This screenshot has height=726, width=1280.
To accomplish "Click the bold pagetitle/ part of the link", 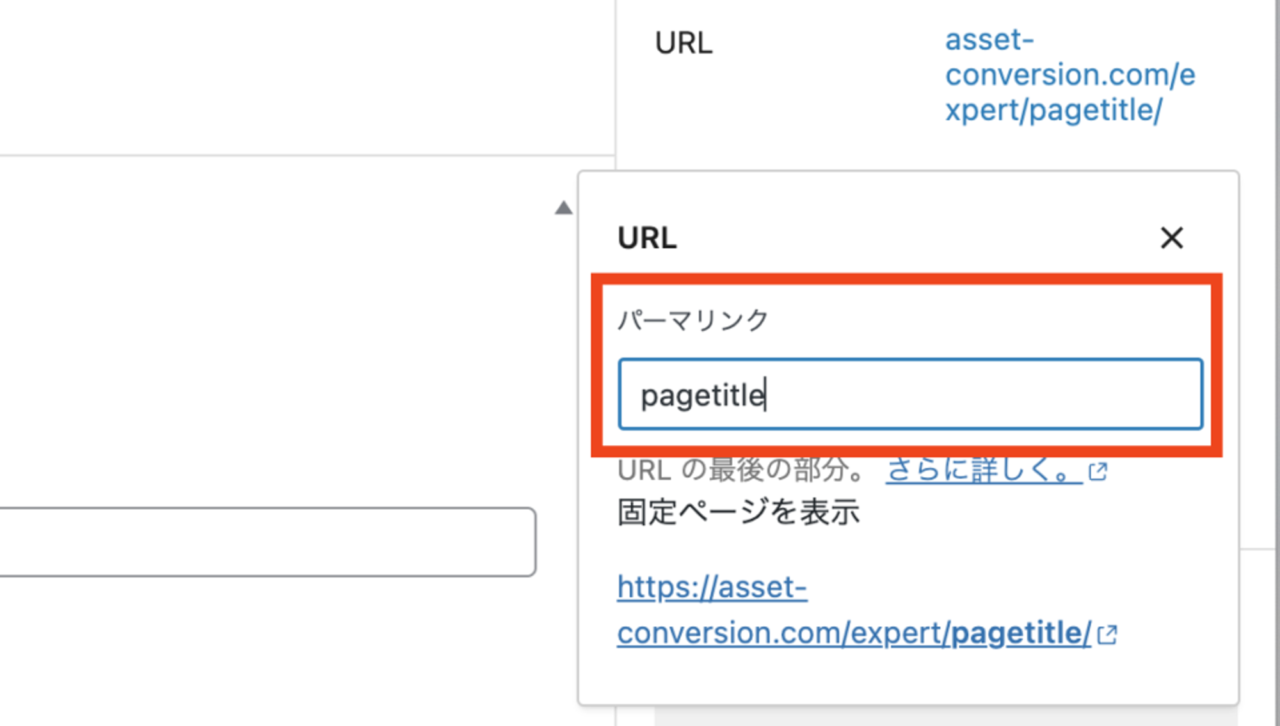I will point(1020,633).
